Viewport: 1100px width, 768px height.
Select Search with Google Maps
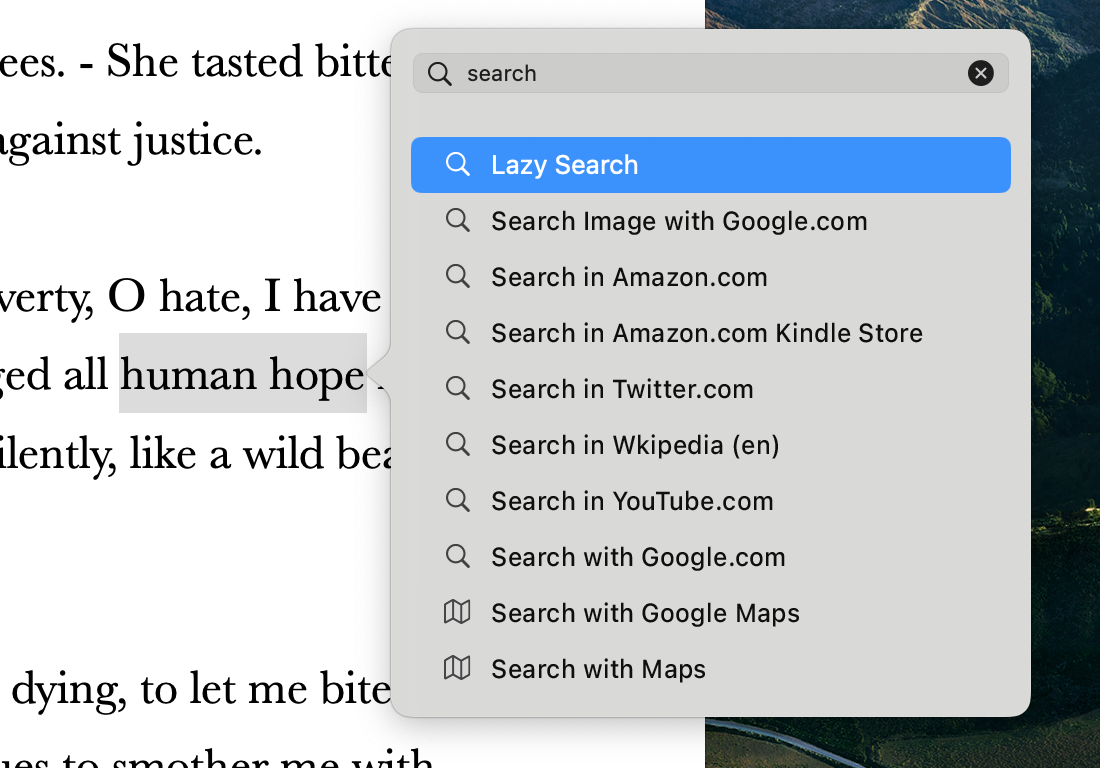(x=711, y=614)
